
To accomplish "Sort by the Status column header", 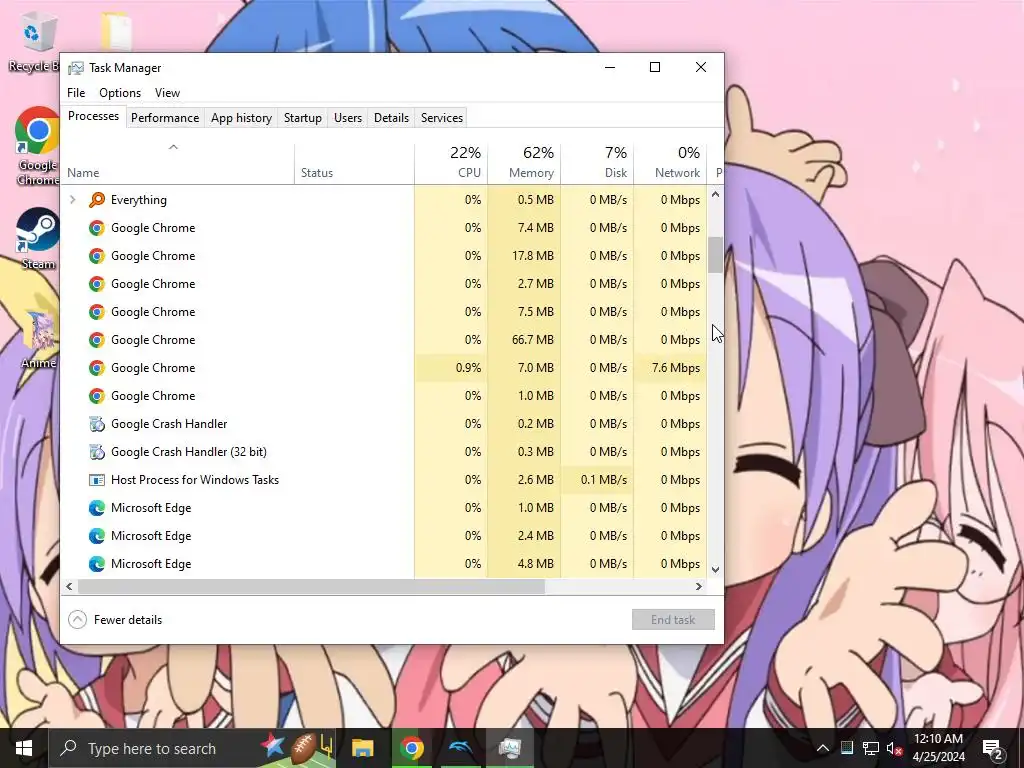I will [353, 164].
